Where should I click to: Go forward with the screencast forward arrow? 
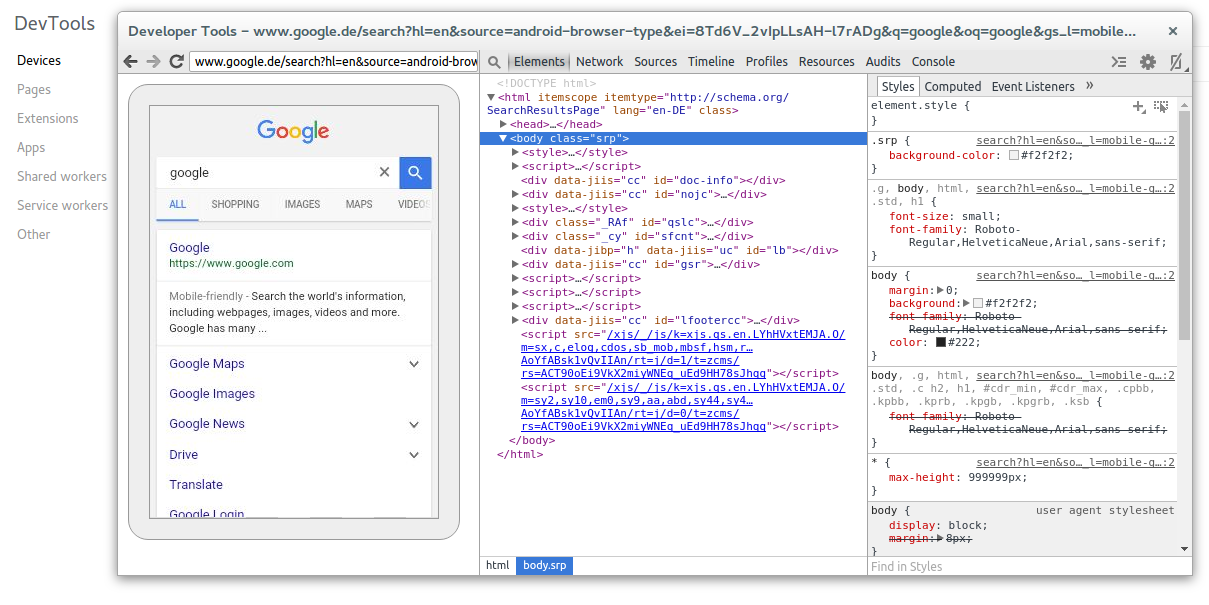coord(153,61)
